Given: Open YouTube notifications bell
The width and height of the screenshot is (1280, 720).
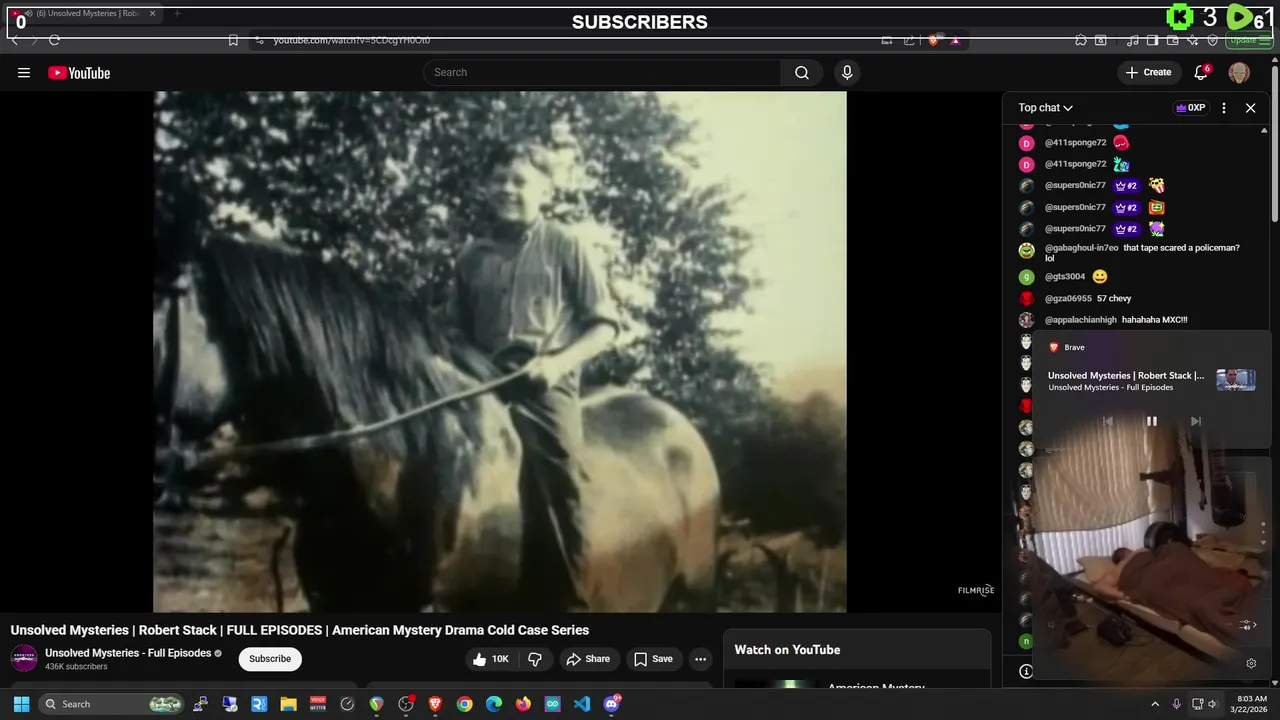Looking at the screenshot, I should coord(1201,72).
